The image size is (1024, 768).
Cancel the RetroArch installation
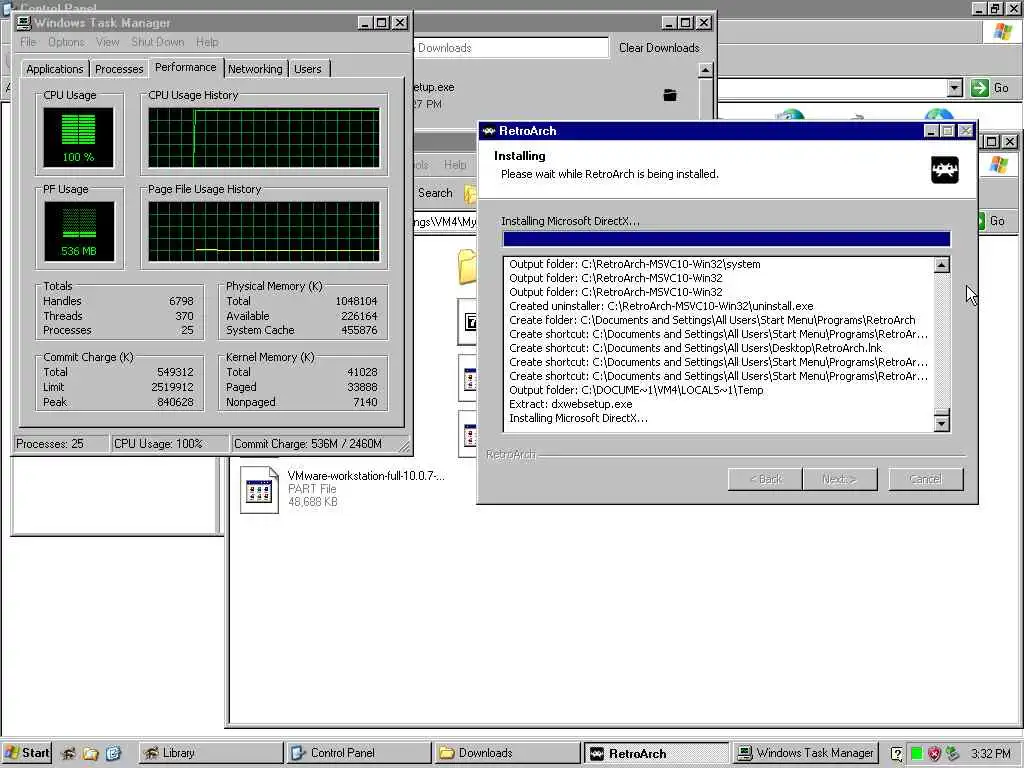point(925,479)
